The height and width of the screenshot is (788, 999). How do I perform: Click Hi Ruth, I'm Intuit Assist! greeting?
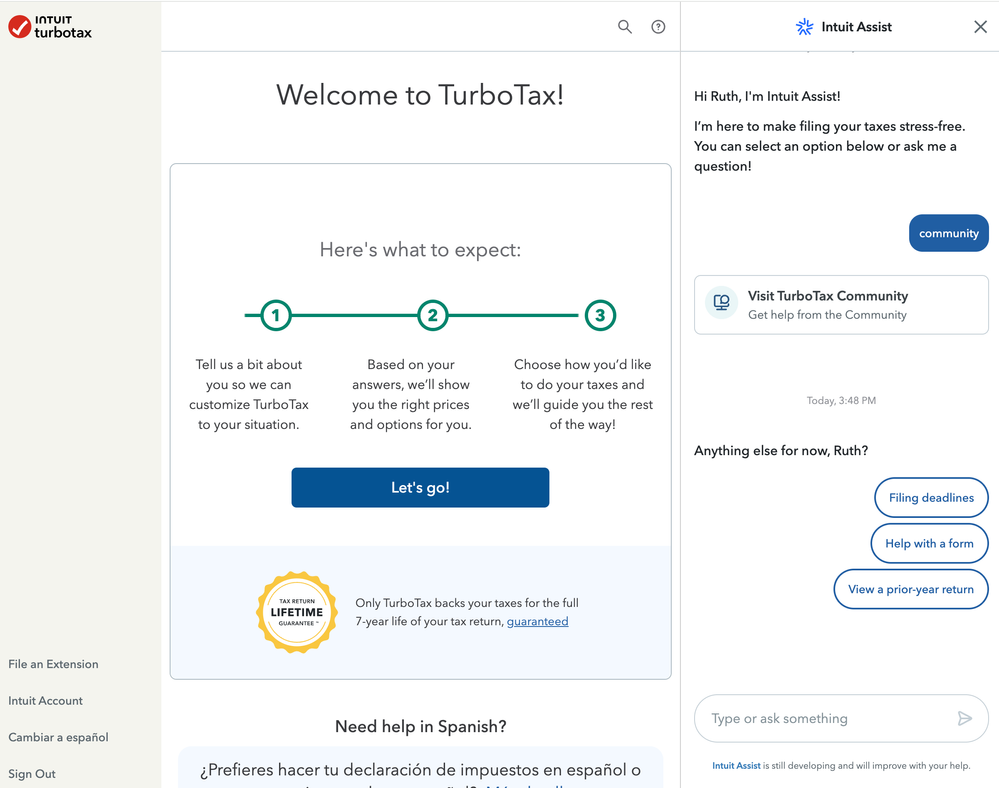pyautogui.click(x=767, y=96)
